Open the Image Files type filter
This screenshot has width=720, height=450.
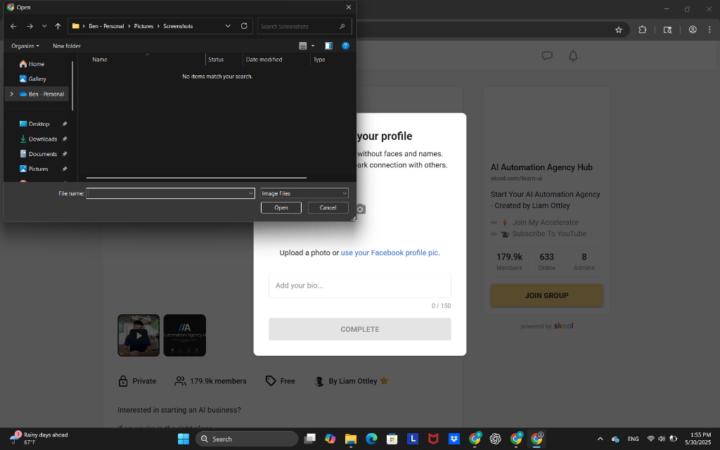(x=304, y=193)
